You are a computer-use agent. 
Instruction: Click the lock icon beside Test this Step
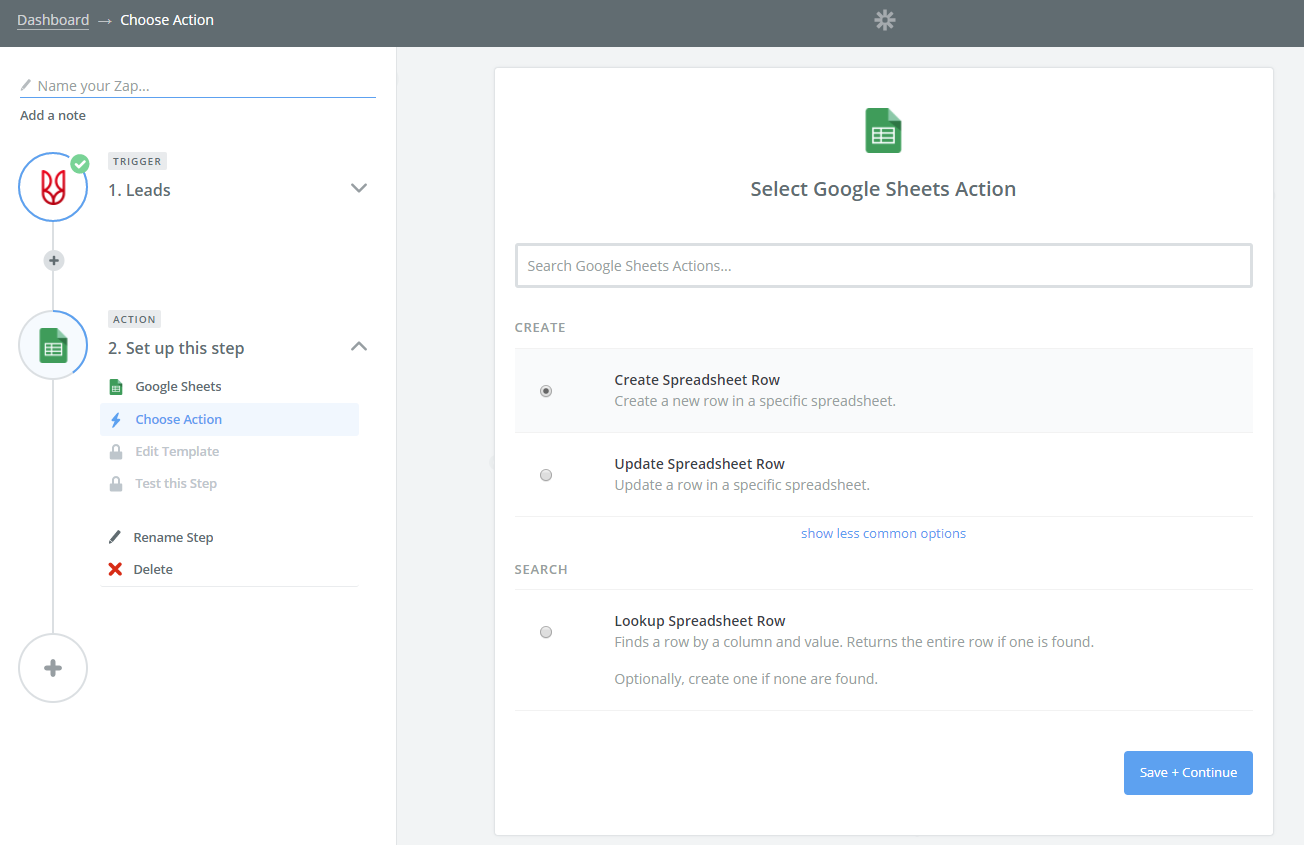[116, 483]
